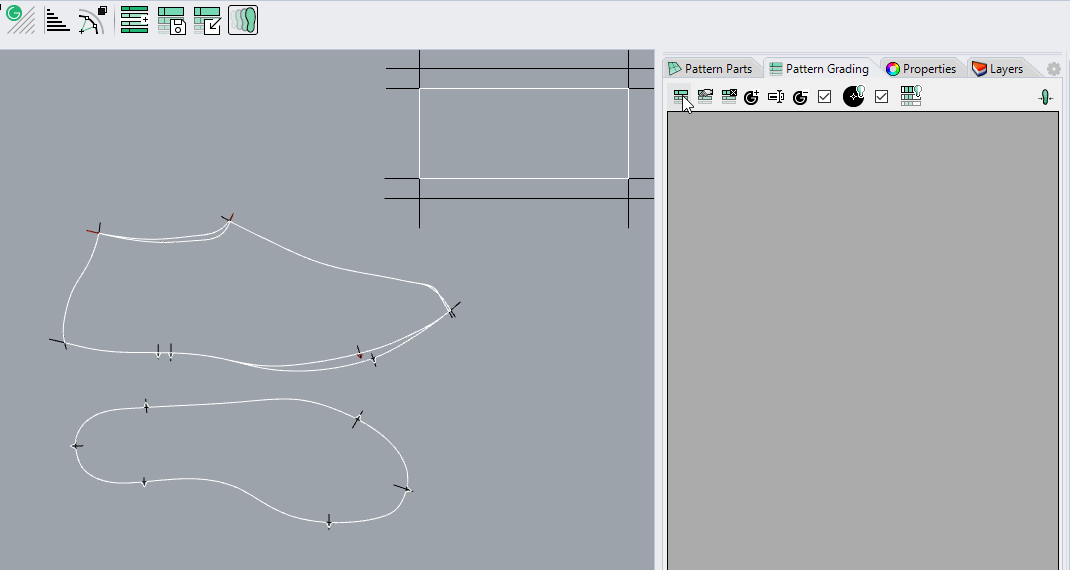Click the delete grading table icon
This screenshot has width=1070, height=570.
729,97
